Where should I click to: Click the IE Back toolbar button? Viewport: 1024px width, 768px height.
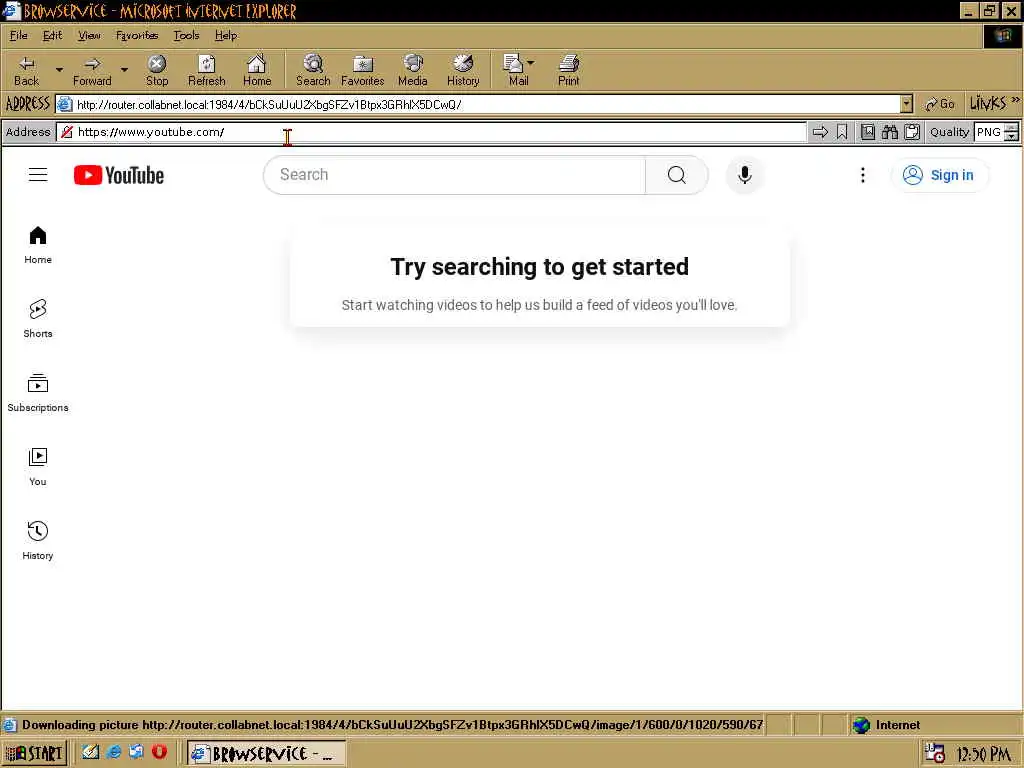26,71
